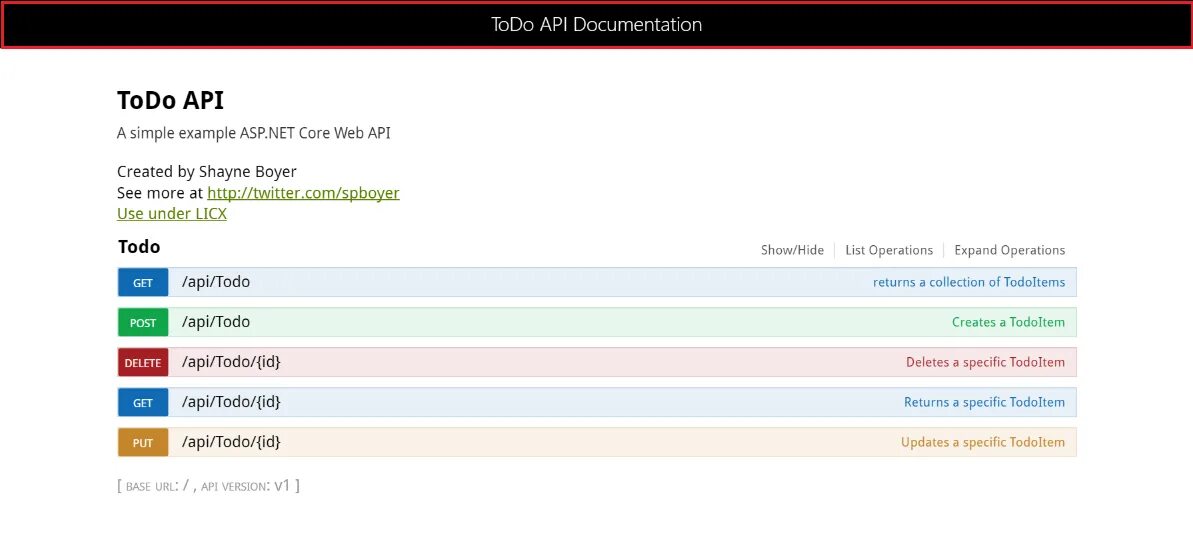Click 'A simple example ASP.NET Core Web API' text
This screenshot has height=537, width=1193.
pyautogui.click(x=254, y=133)
